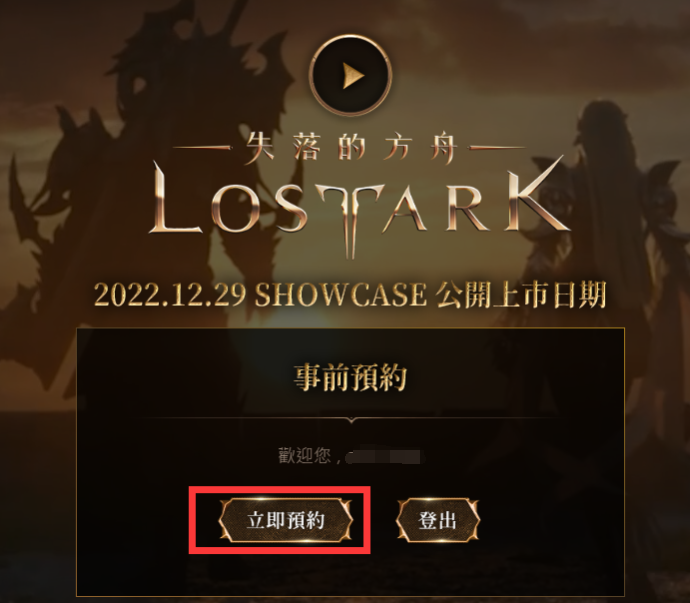This screenshot has height=603, width=690.
Task: Click the 立即預約 button
Action: (286, 520)
